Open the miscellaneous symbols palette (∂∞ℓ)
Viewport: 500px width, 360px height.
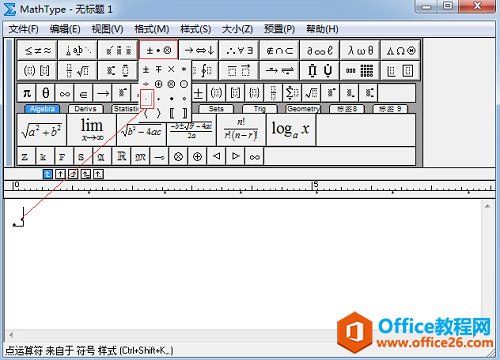click(x=320, y=50)
